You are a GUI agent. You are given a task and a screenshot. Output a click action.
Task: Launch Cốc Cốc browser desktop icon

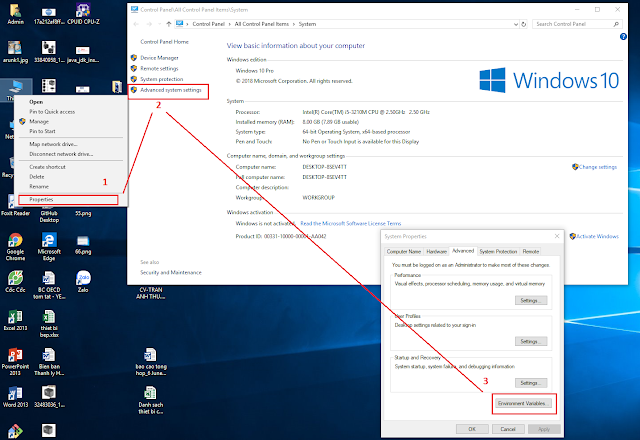pos(15,282)
